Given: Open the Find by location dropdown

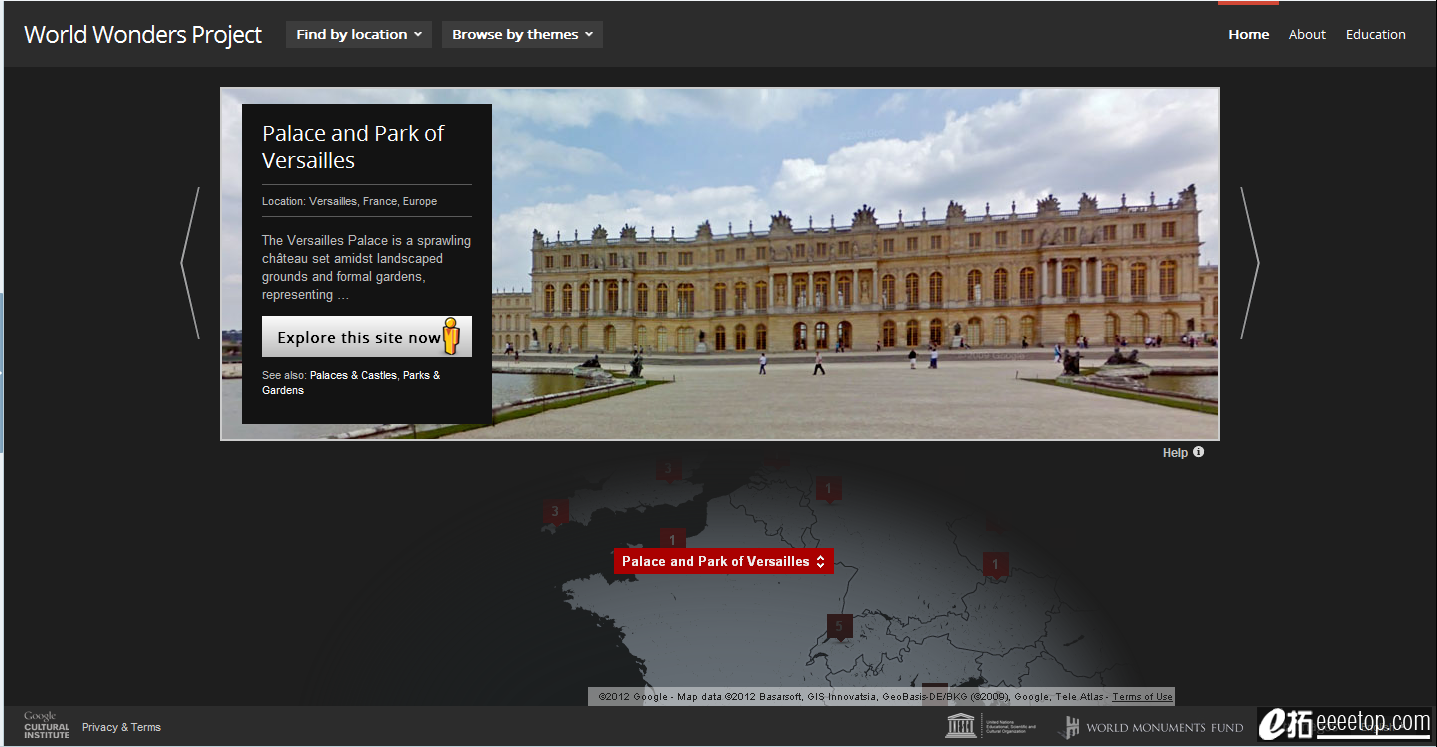Looking at the screenshot, I should 359,34.
